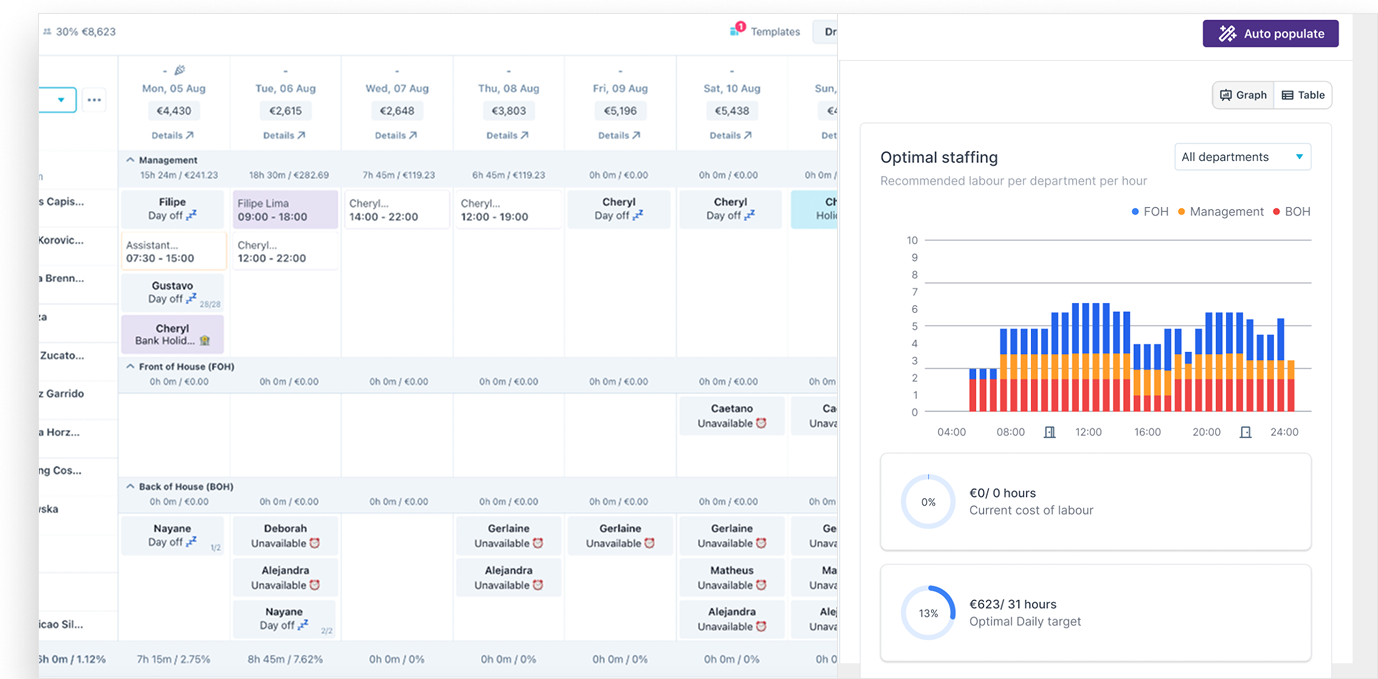
Task: Click the closing-time door marker near 24:00
Action: (1245, 432)
